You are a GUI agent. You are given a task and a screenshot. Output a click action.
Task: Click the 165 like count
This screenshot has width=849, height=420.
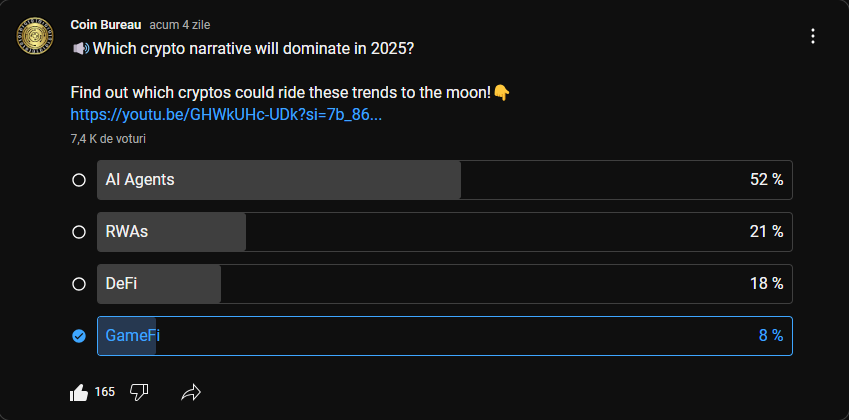105,393
